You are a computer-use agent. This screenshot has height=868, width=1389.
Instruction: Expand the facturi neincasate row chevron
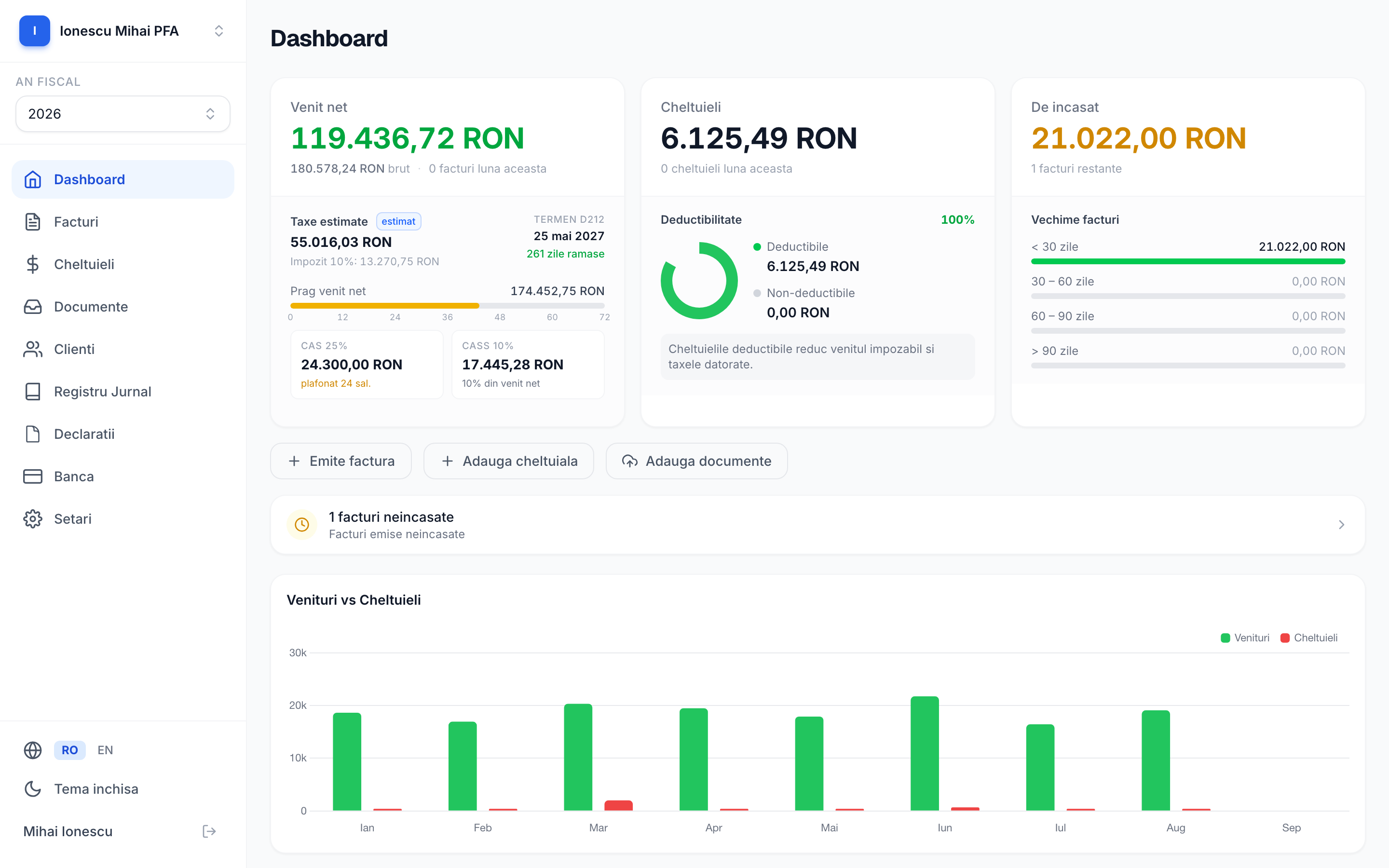point(1341,525)
